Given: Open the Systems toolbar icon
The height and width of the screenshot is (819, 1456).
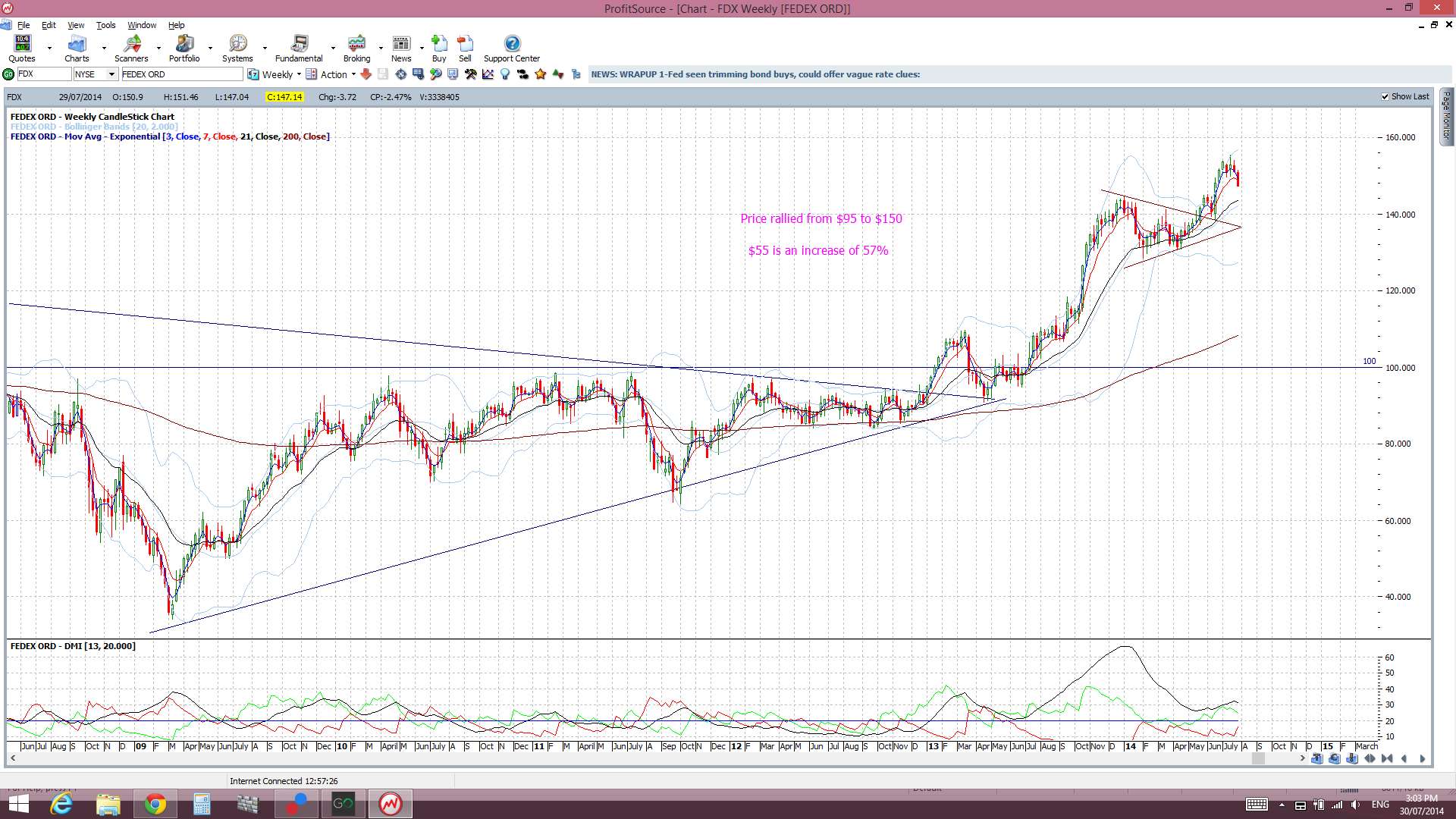Looking at the screenshot, I should coord(237,49).
